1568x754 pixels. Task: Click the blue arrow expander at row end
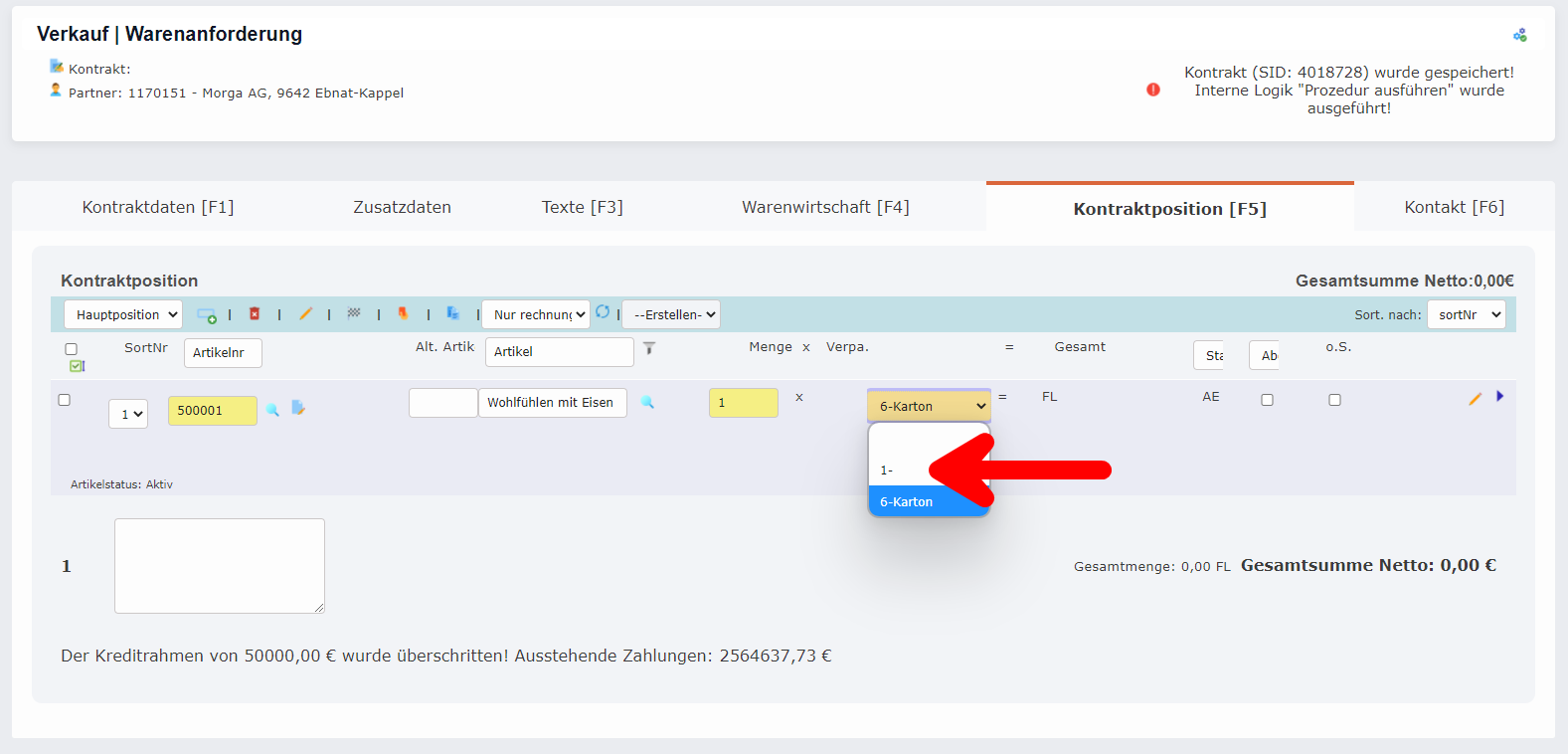tap(1499, 396)
